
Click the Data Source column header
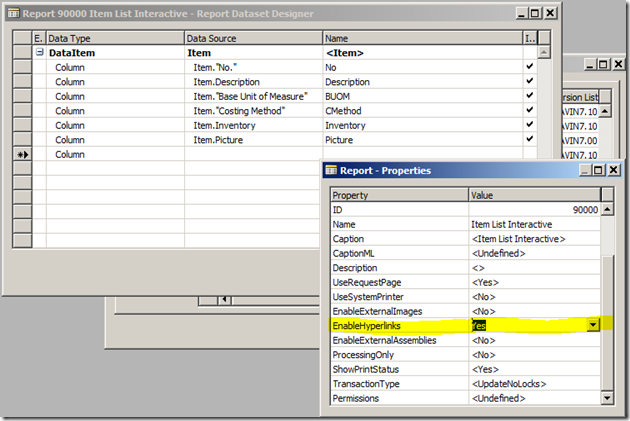pyautogui.click(x=254, y=38)
